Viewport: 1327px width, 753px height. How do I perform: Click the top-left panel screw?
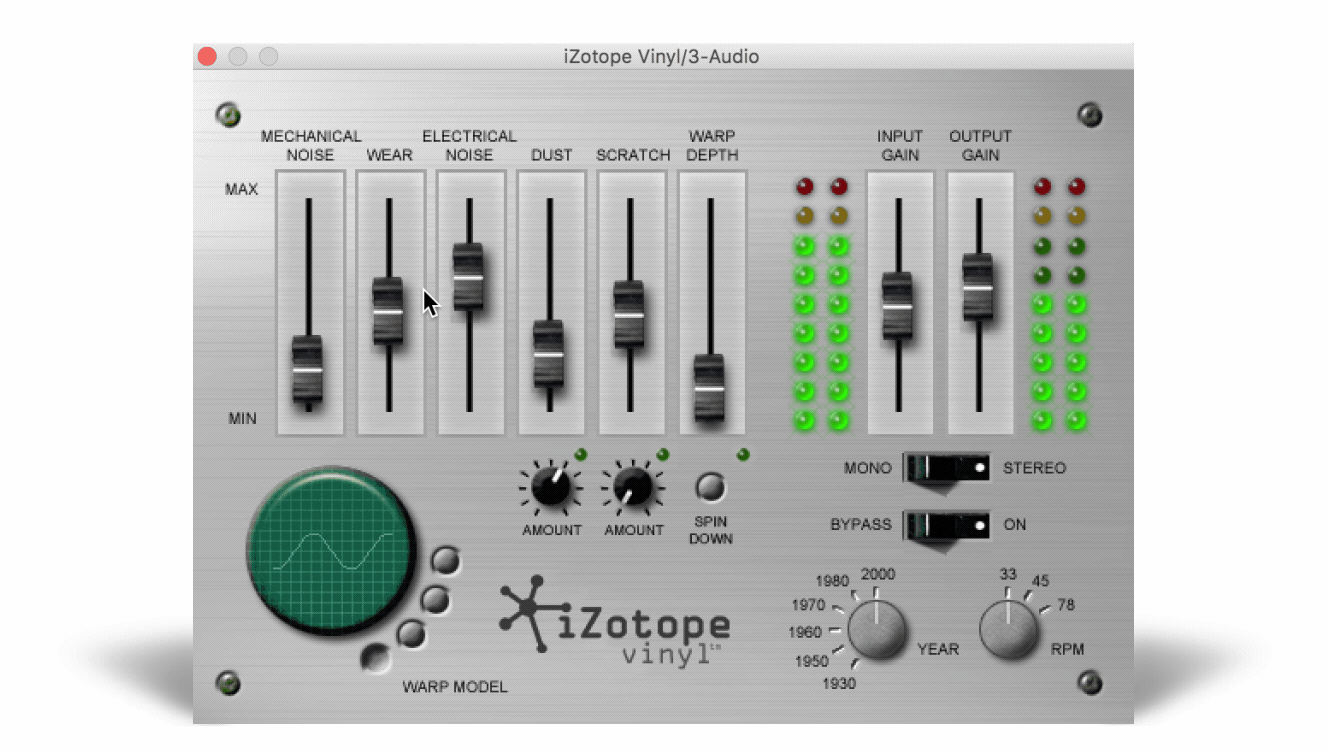click(x=228, y=114)
